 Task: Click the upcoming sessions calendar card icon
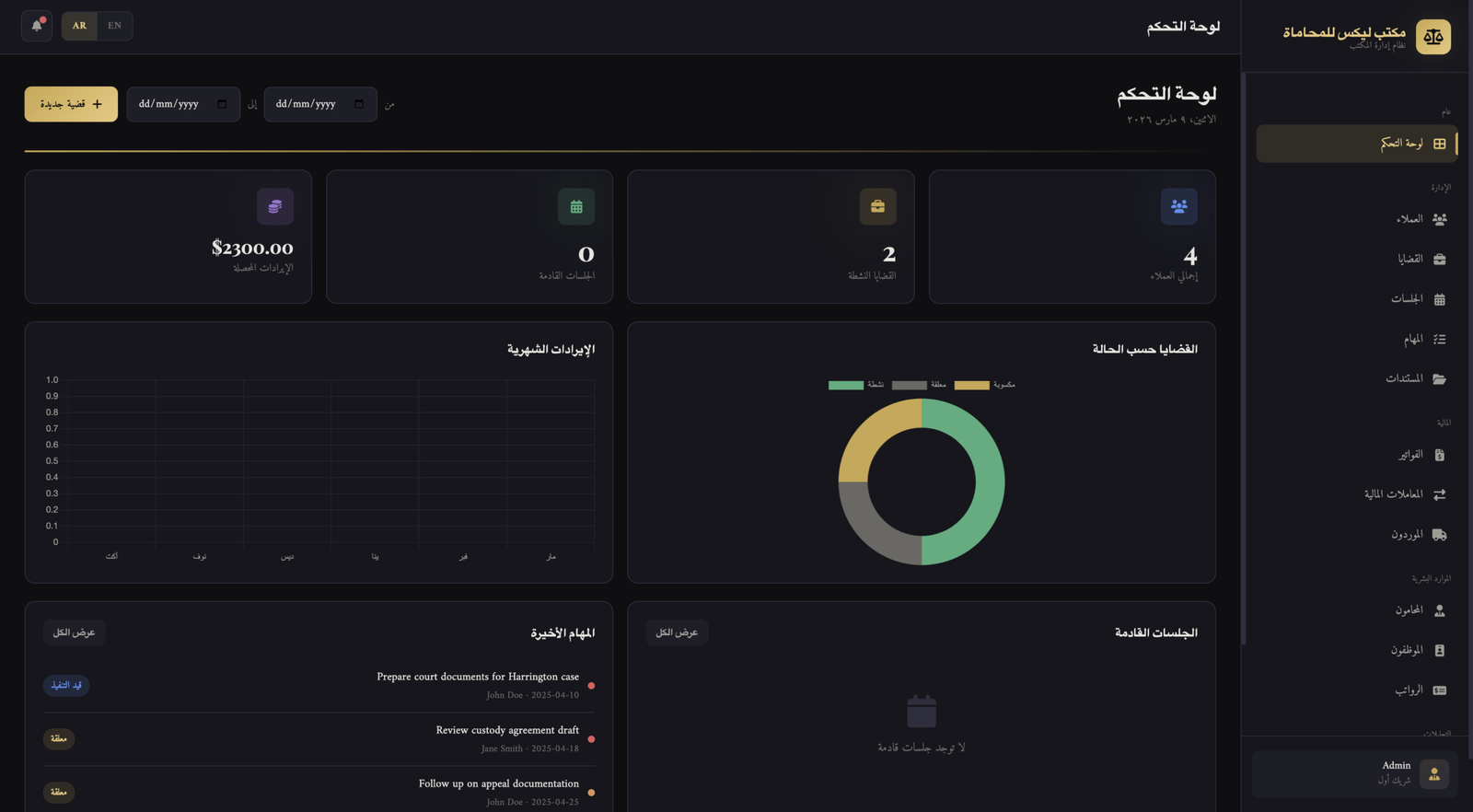click(576, 207)
